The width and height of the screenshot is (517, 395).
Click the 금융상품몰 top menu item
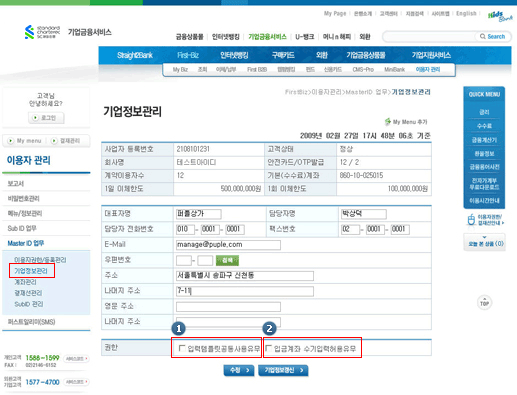[x=189, y=37]
